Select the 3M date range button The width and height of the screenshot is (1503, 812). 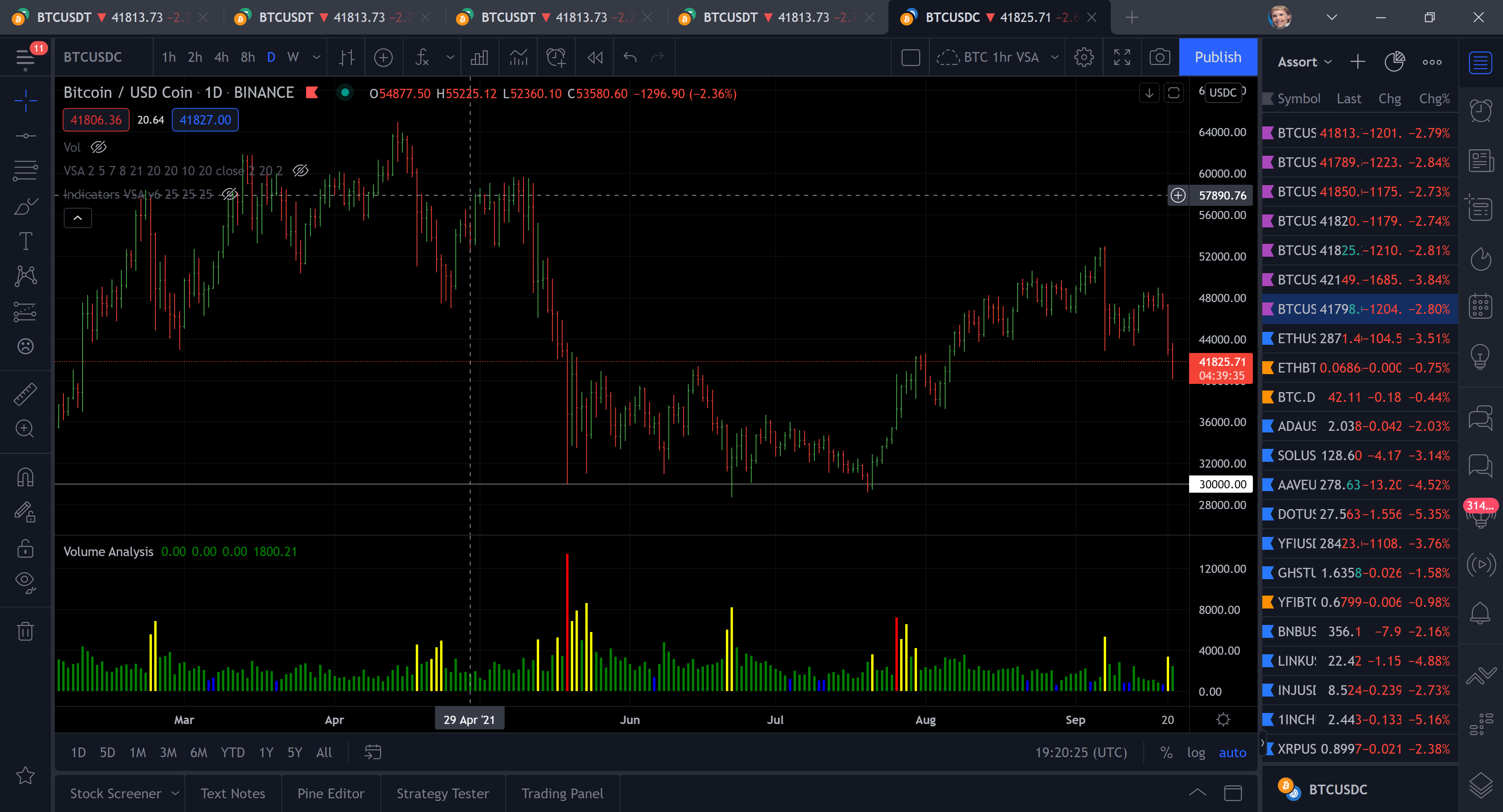click(x=168, y=753)
